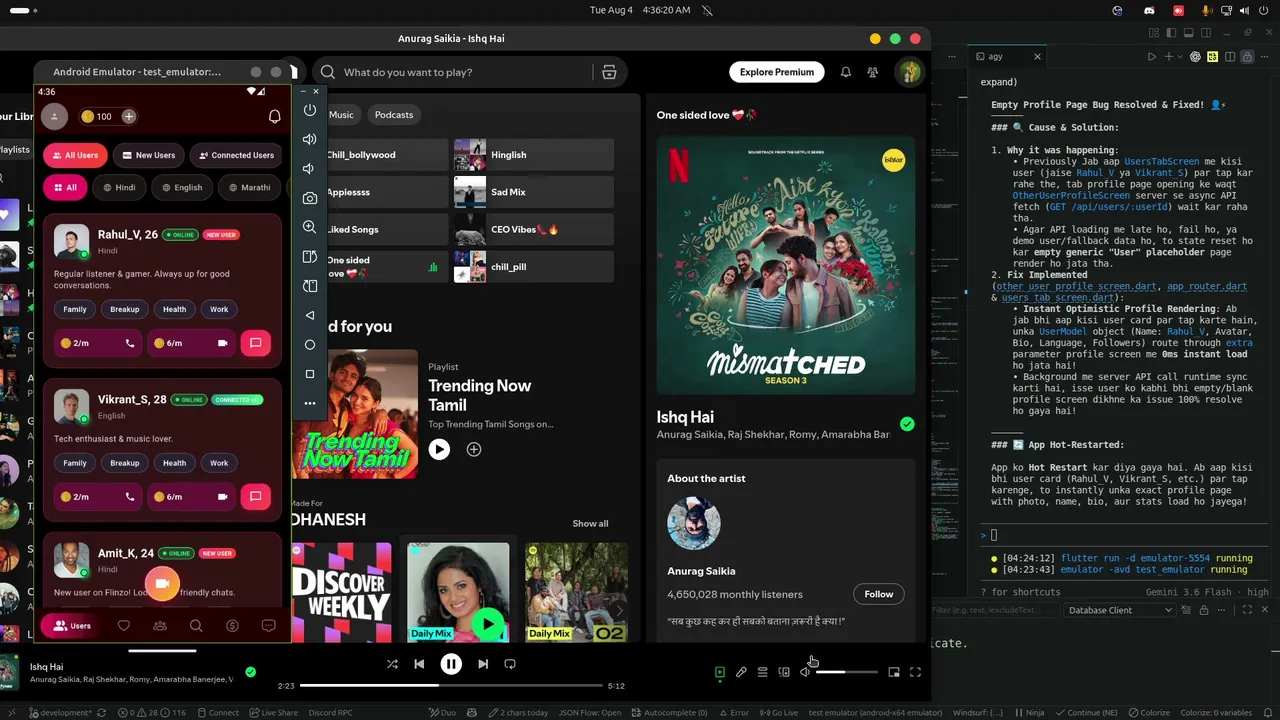The height and width of the screenshot is (720, 1280).
Task: Follow the artist Anurag Saikia
Action: click(879, 594)
